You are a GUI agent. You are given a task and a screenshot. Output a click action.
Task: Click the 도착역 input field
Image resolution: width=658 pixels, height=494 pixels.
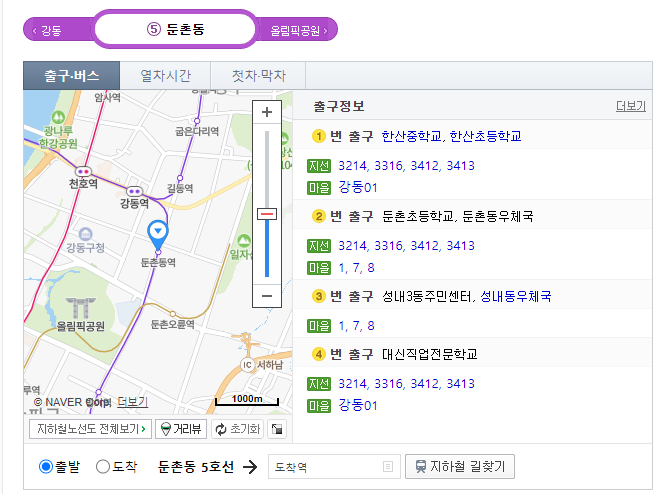[325, 467]
